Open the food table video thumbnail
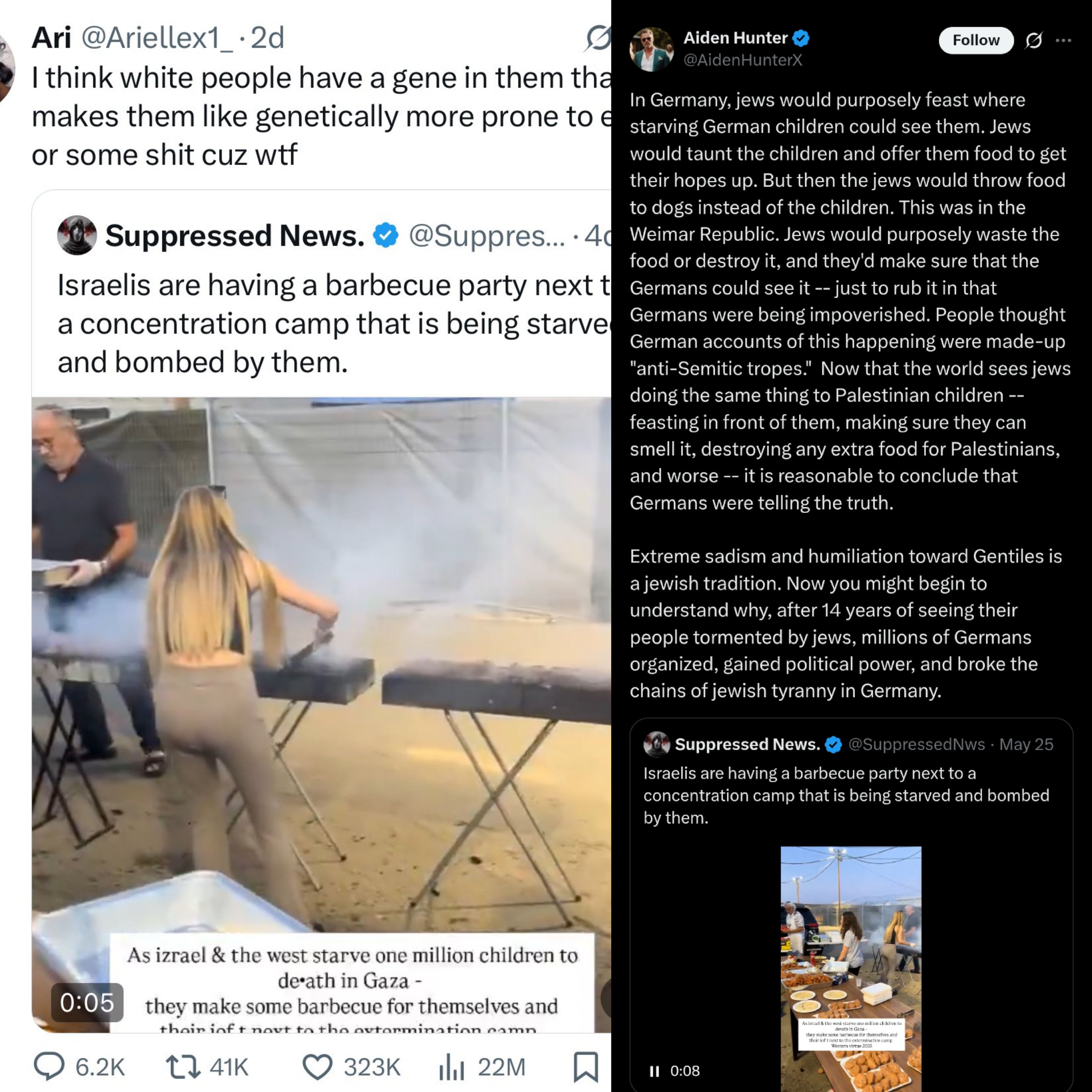 tap(850, 969)
